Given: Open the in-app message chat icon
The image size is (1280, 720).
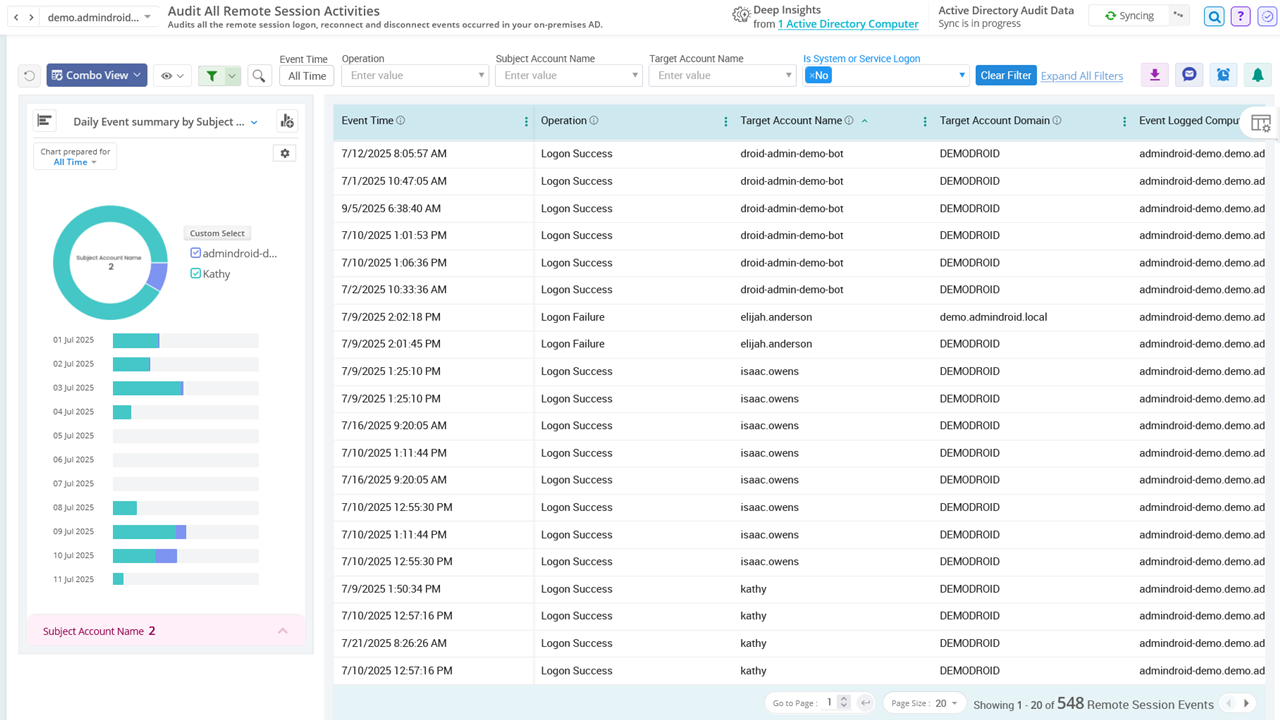Looking at the screenshot, I should click(1189, 74).
